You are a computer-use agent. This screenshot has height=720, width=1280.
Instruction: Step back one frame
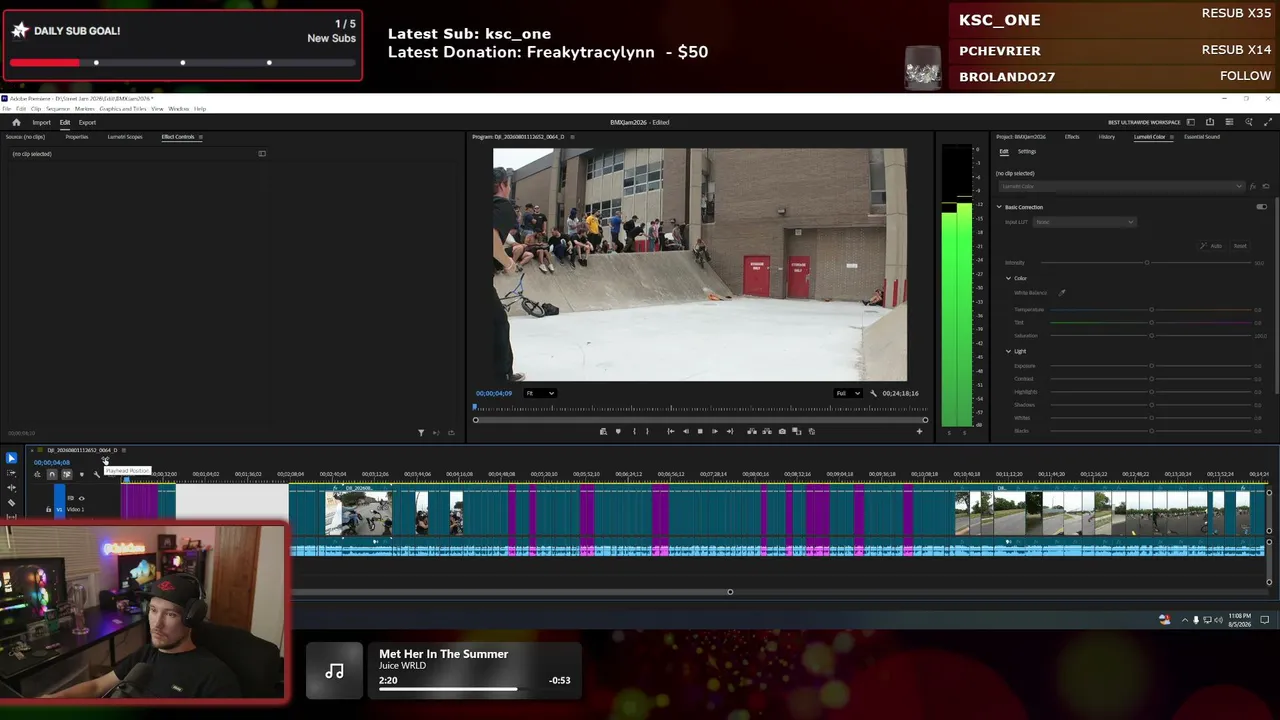click(x=685, y=431)
